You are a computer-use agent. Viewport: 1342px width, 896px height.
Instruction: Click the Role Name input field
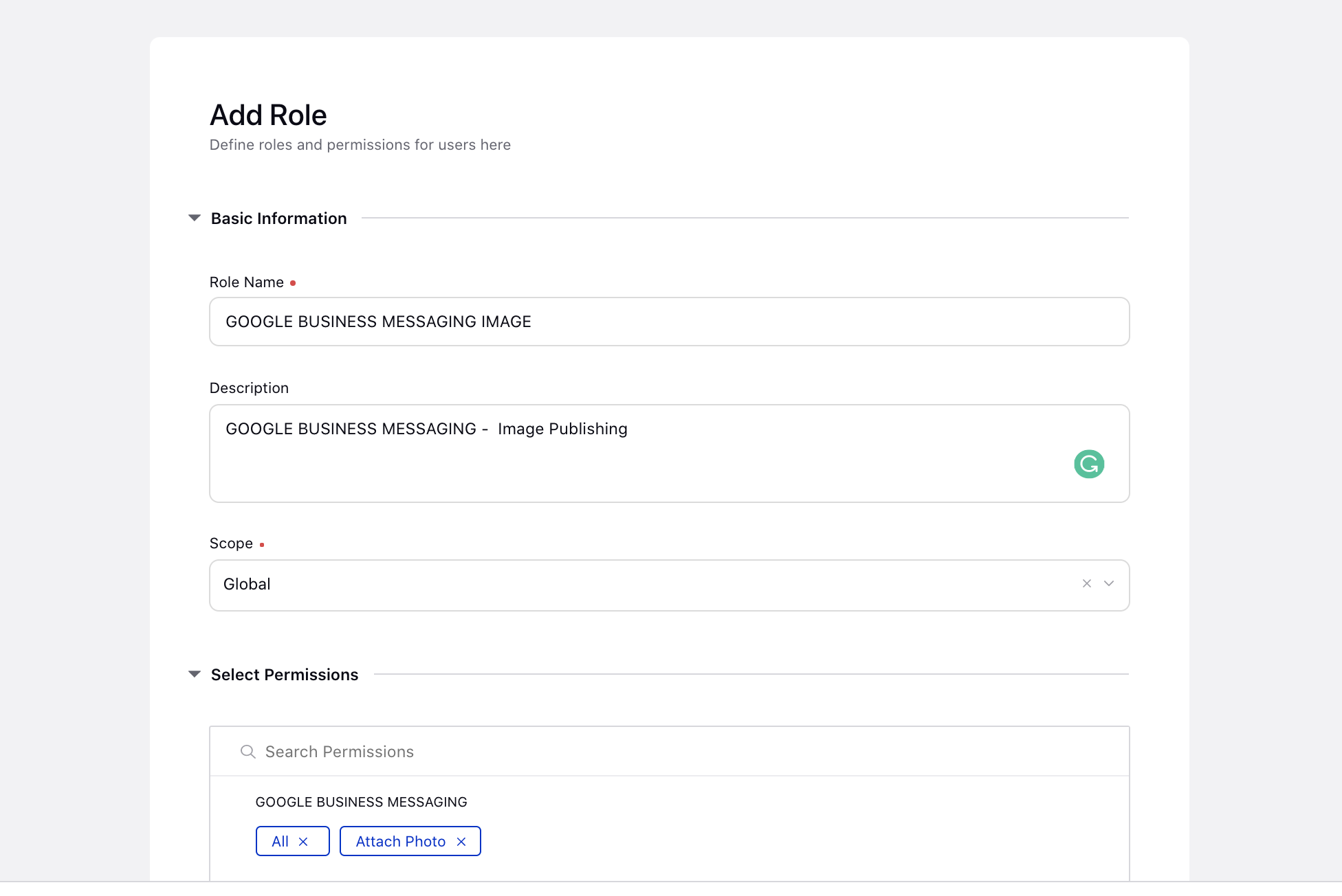click(669, 322)
